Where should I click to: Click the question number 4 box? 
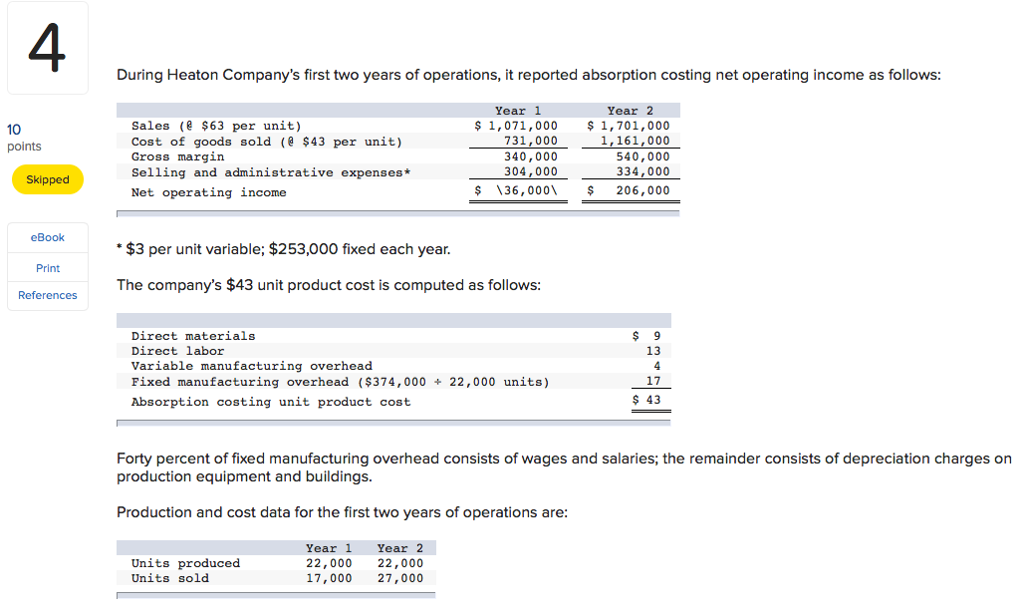[x=47, y=48]
